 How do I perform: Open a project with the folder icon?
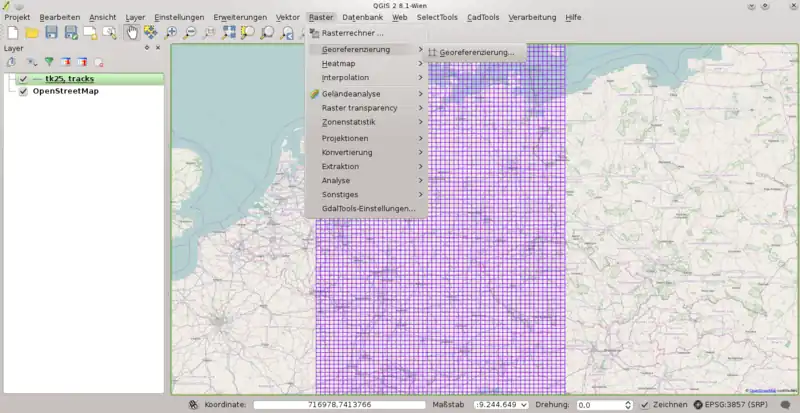pyautogui.click(x=31, y=33)
